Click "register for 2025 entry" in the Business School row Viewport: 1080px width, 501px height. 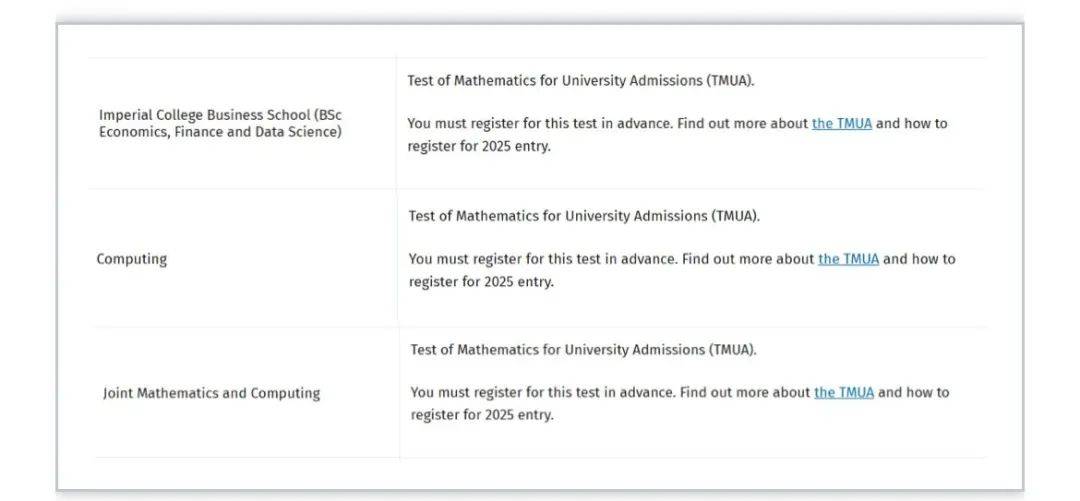tap(479, 146)
